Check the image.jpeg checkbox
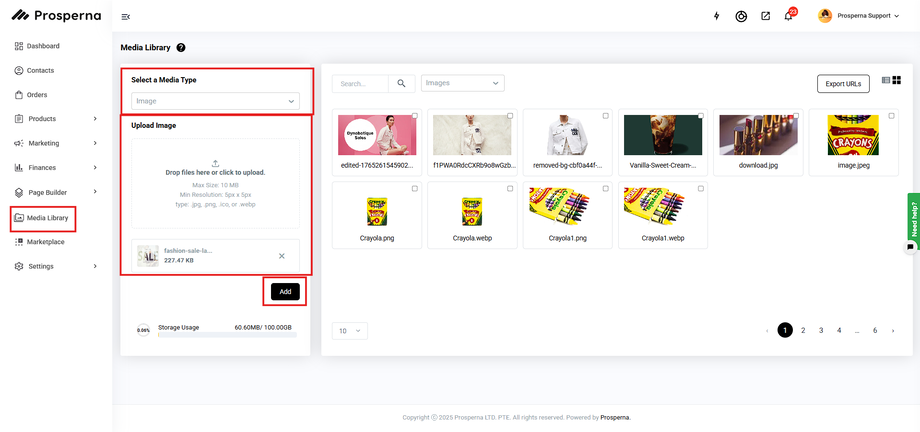This screenshot has width=920, height=432. click(x=891, y=116)
